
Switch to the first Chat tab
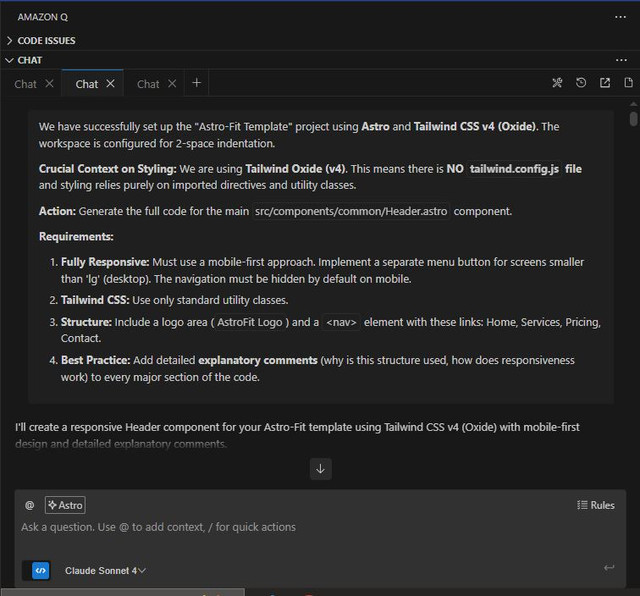(x=25, y=84)
